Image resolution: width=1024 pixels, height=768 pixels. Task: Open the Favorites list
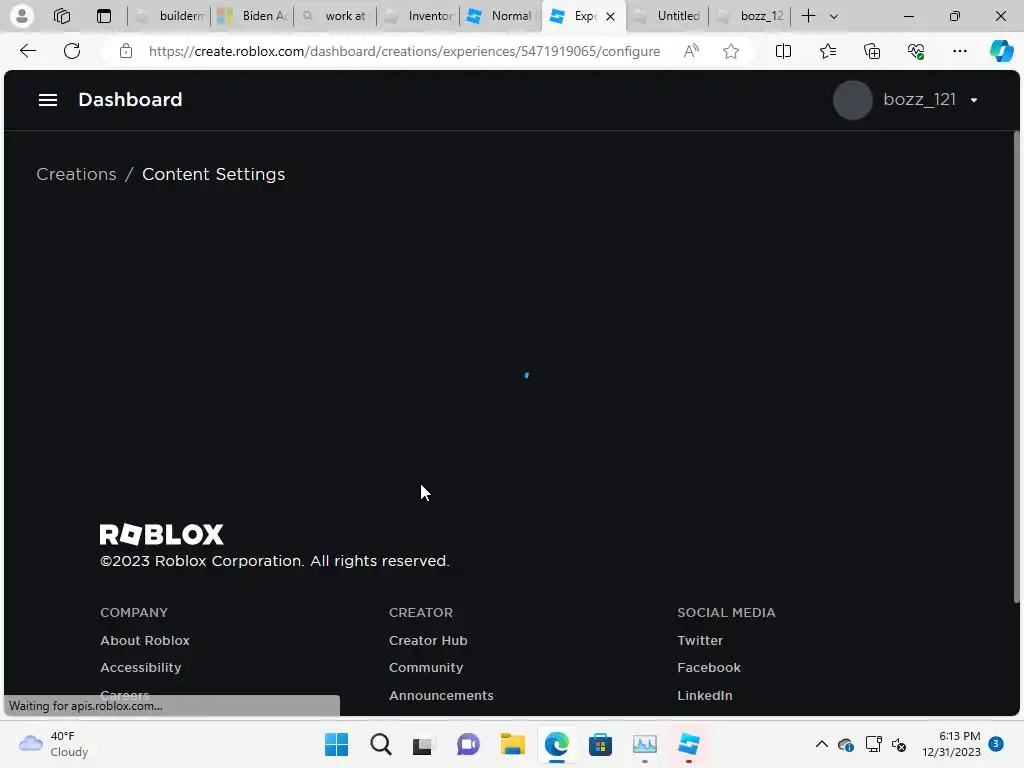(x=827, y=51)
